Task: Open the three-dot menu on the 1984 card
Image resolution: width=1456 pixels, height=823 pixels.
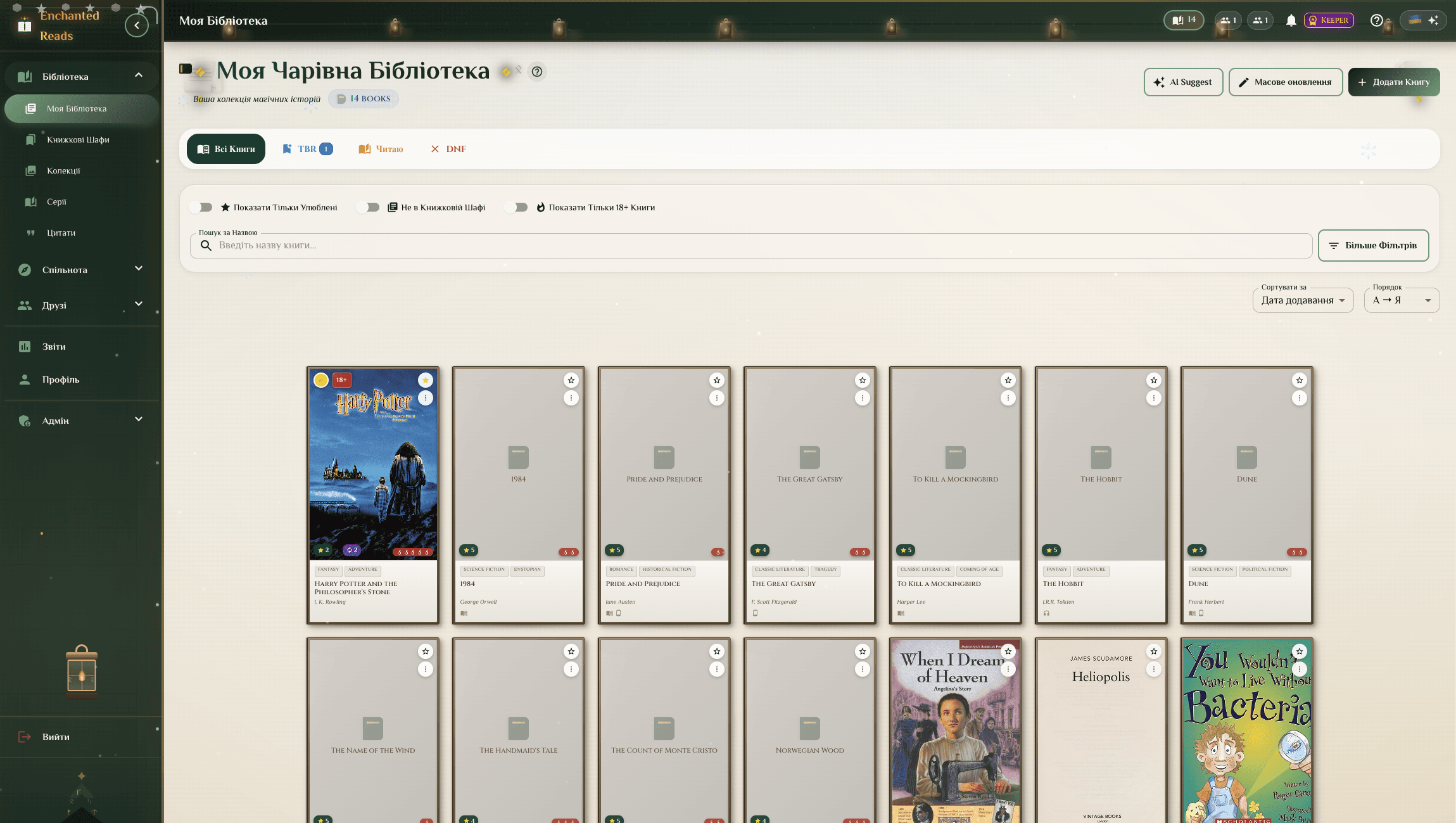Action: pyautogui.click(x=571, y=397)
